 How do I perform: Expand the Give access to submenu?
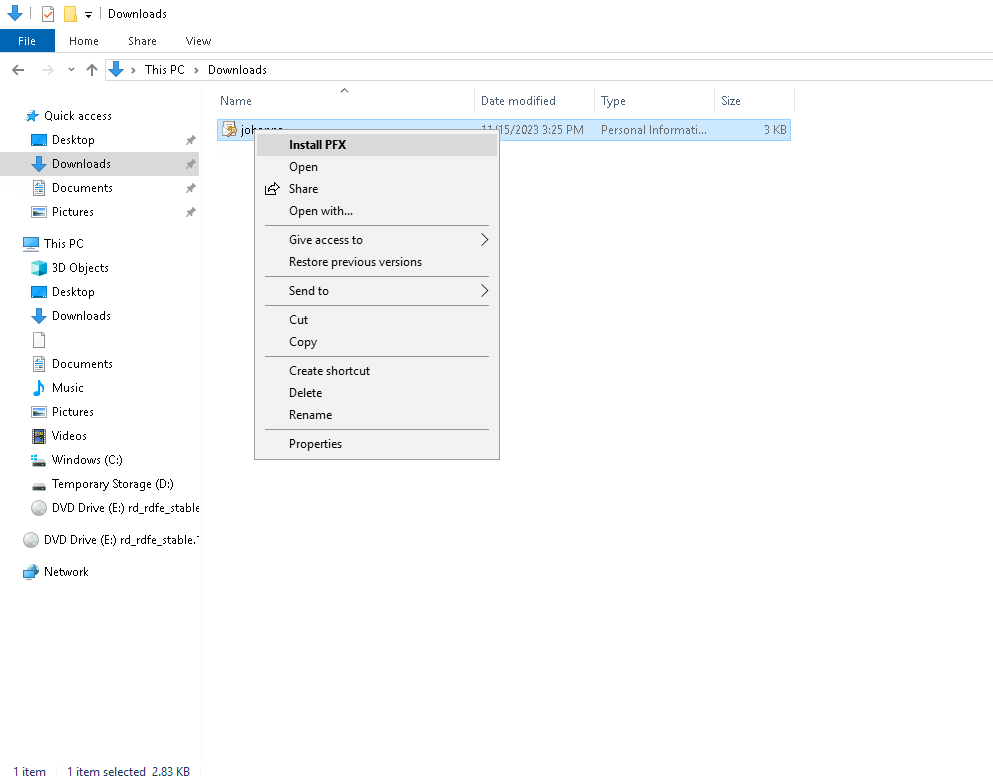coord(485,240)
